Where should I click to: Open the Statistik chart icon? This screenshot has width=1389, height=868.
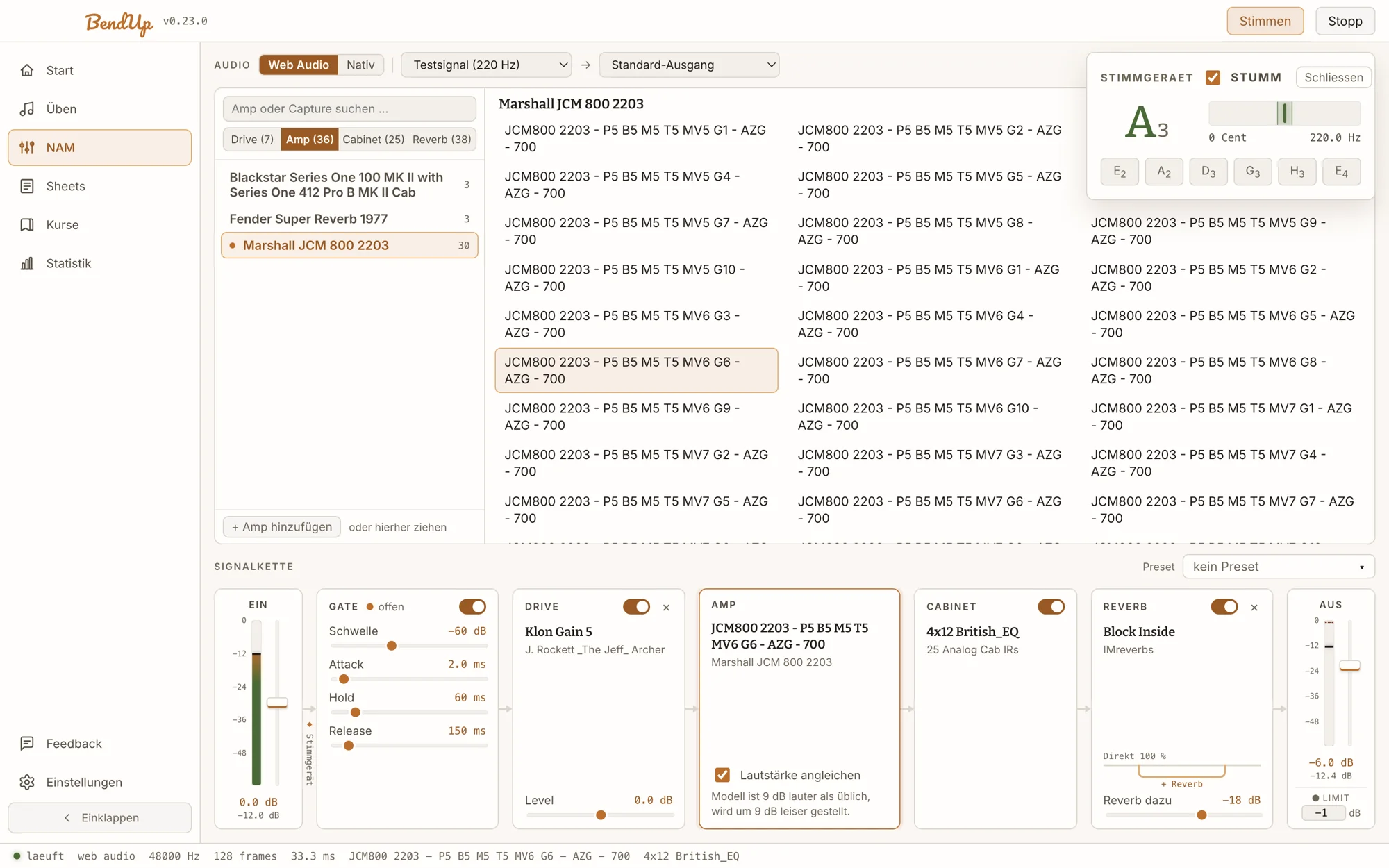click(27, 263)
